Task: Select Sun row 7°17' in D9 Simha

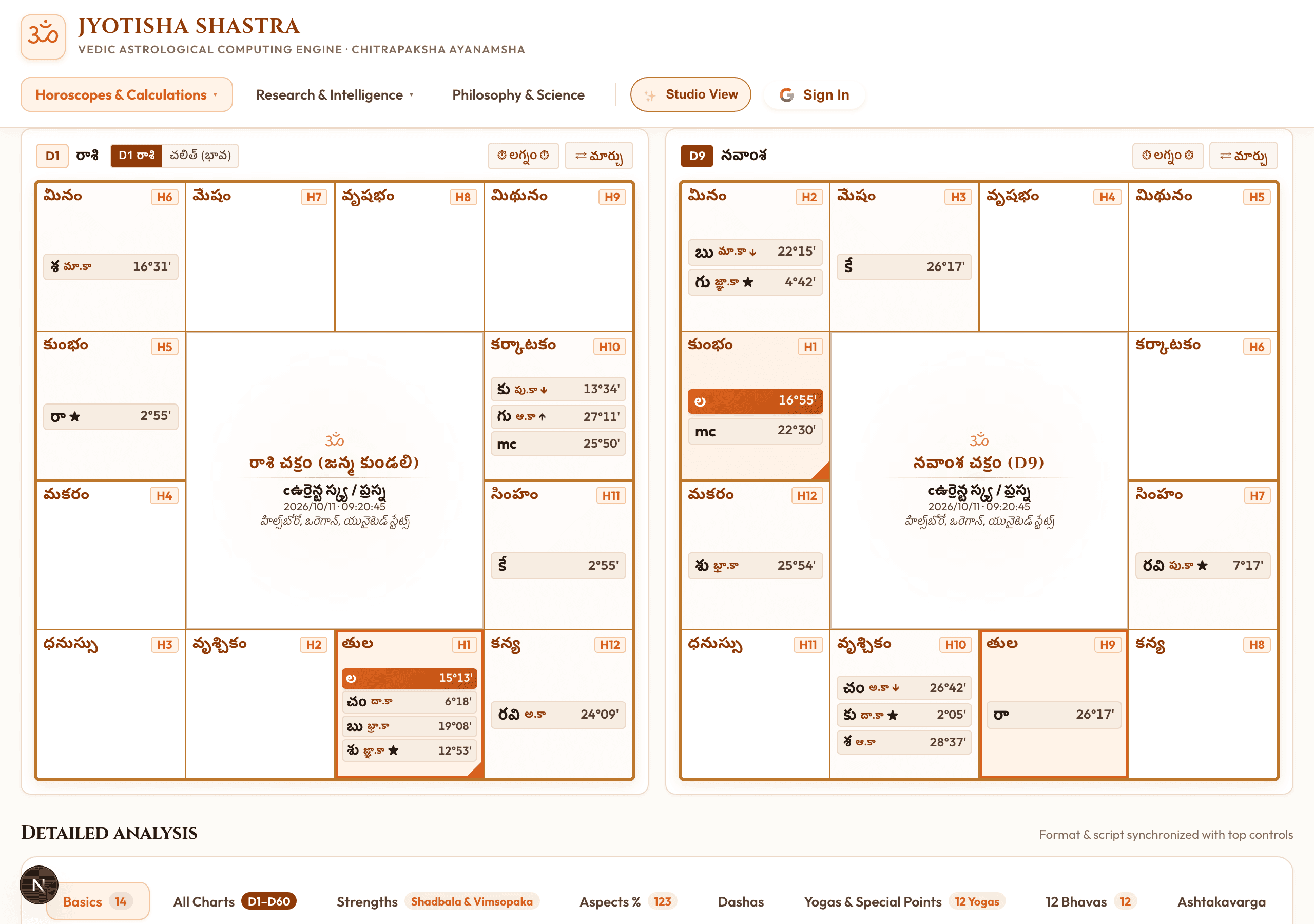Action: pyautogui.click(x=1203, y=566)
